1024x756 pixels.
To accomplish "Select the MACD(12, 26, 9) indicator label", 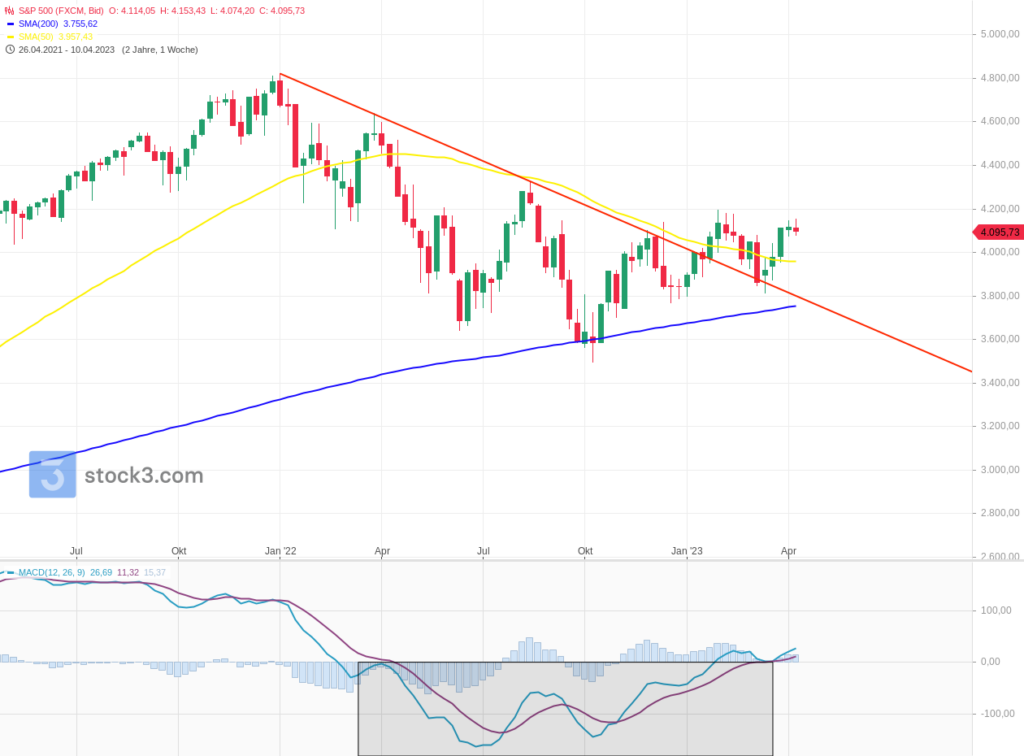I will point(52,573).
